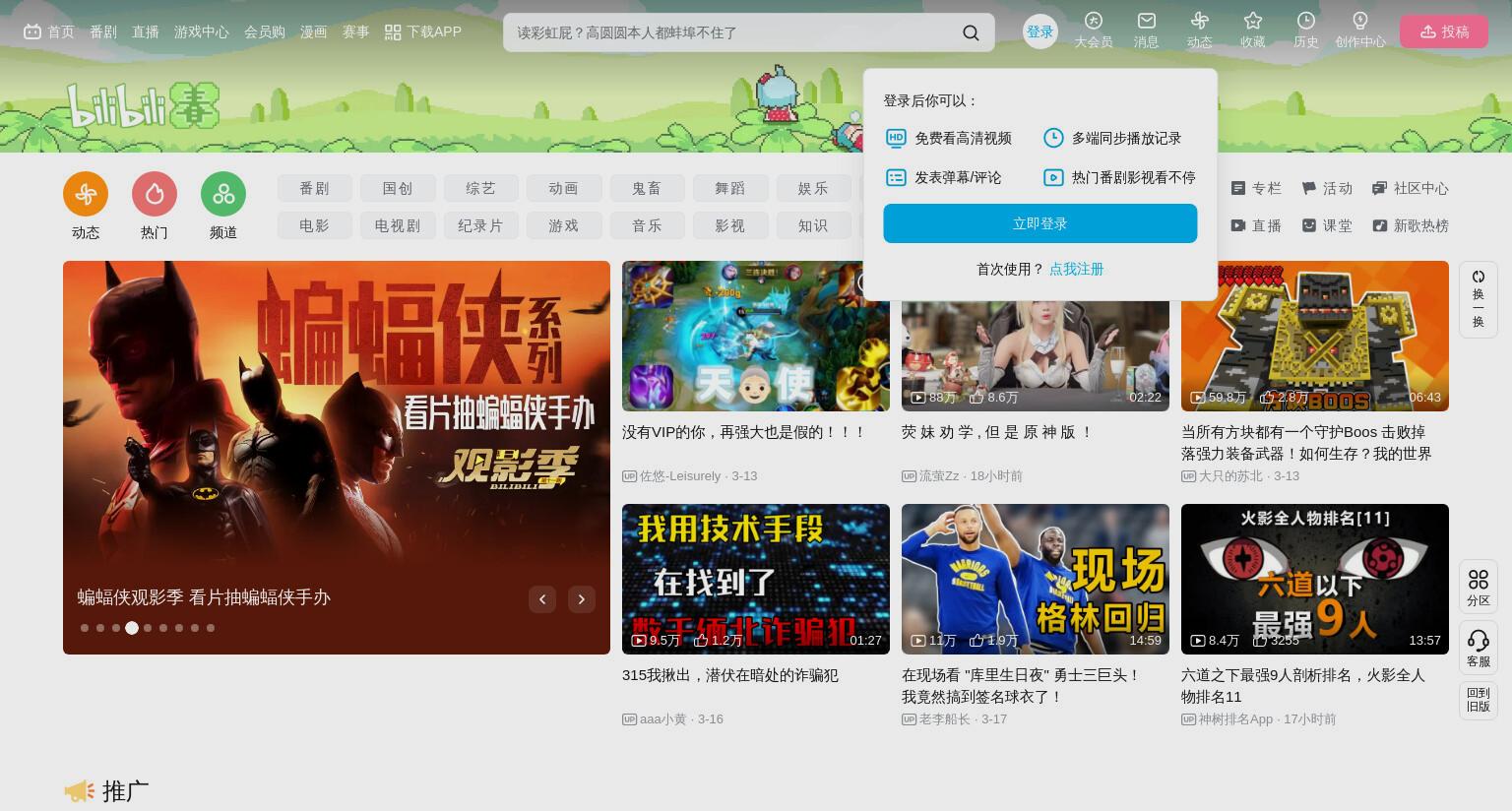1512x811 pixels.
Task: Select 鬼畜 category tag
Action: point(647,188)
